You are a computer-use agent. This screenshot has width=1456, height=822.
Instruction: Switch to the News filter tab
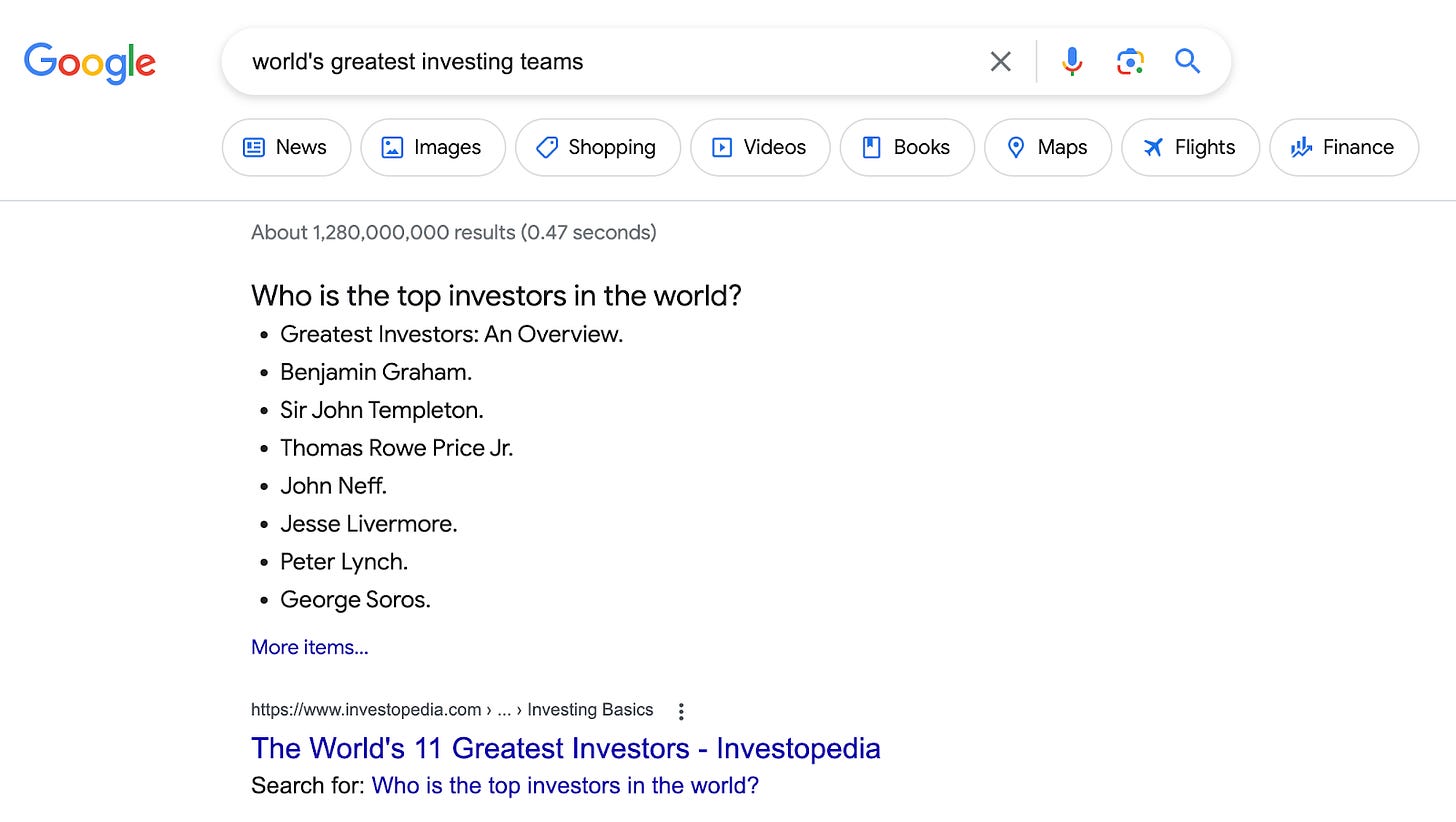click(286, 147)
